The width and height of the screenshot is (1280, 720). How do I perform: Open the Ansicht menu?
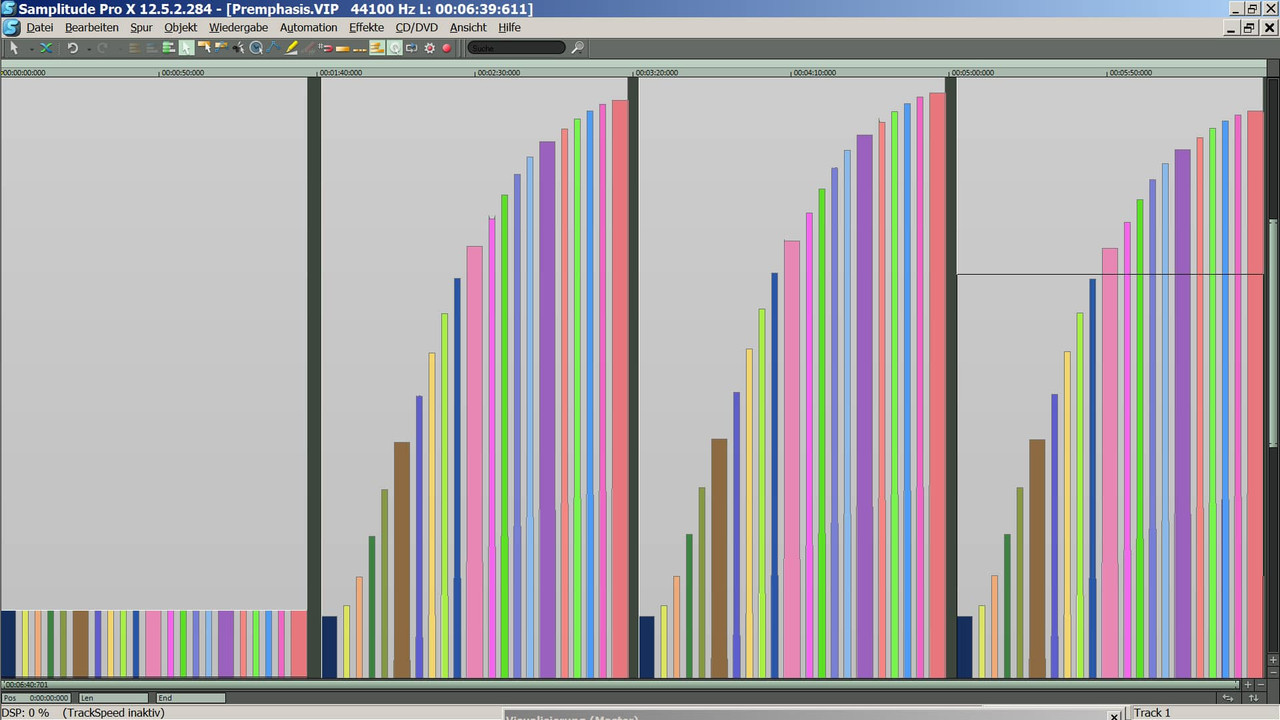tap(468, 27)
